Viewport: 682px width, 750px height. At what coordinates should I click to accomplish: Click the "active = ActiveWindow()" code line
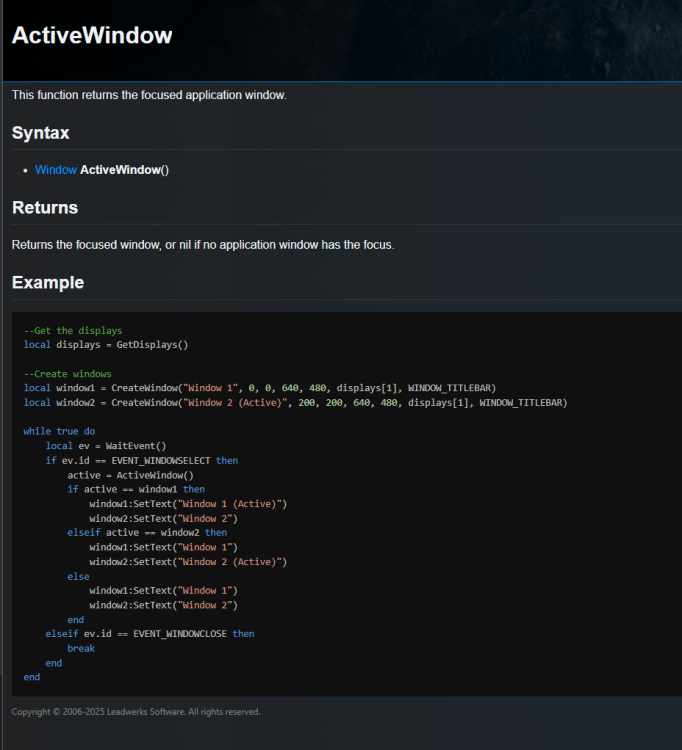tap(130, 475)
